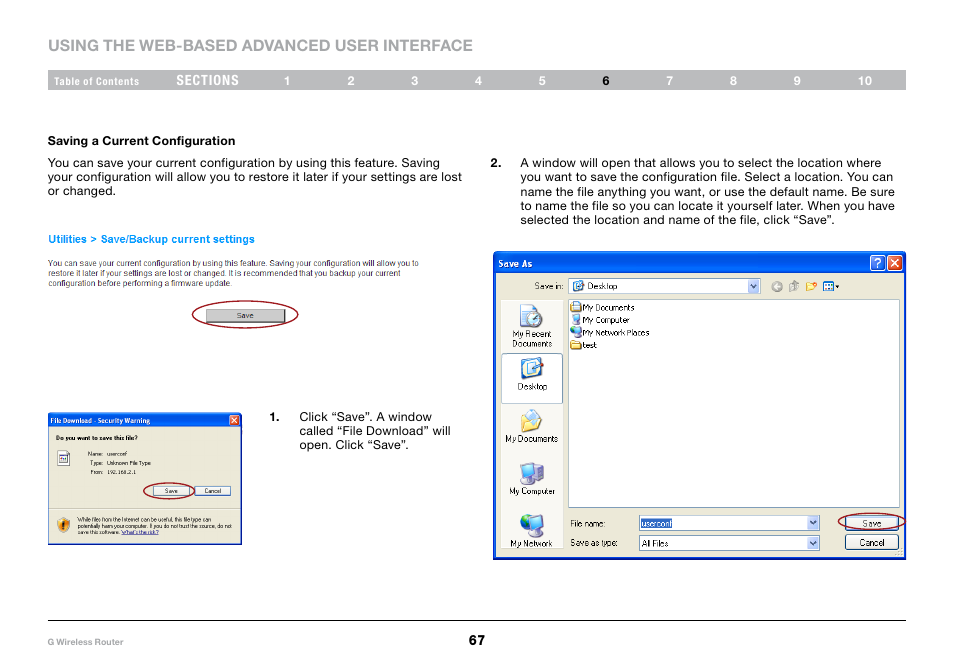Jump to section 7
This screenshot has width=954, height=668.
point(669,81)
